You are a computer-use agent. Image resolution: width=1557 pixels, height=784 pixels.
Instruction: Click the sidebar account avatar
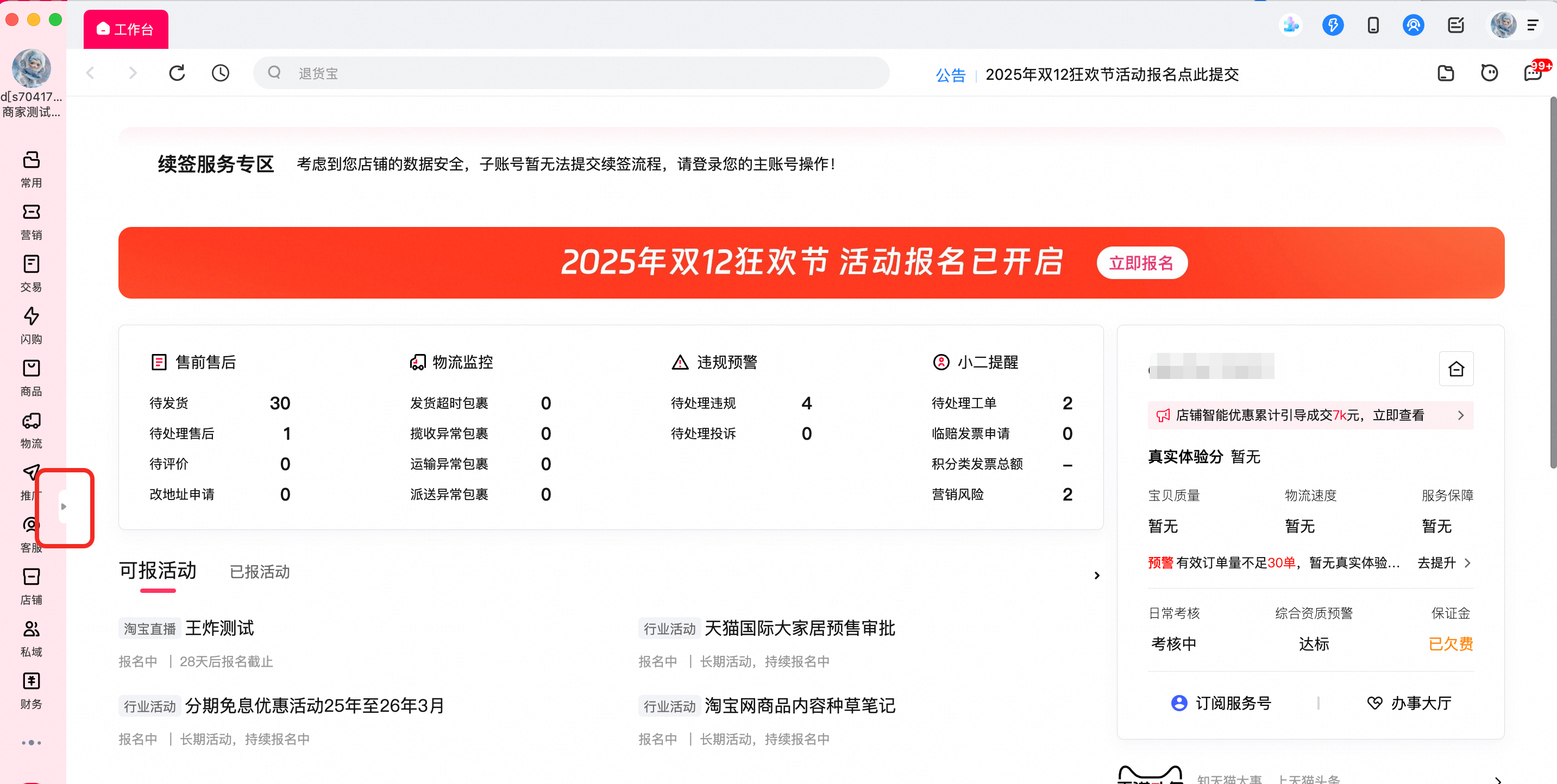[31, 68]
